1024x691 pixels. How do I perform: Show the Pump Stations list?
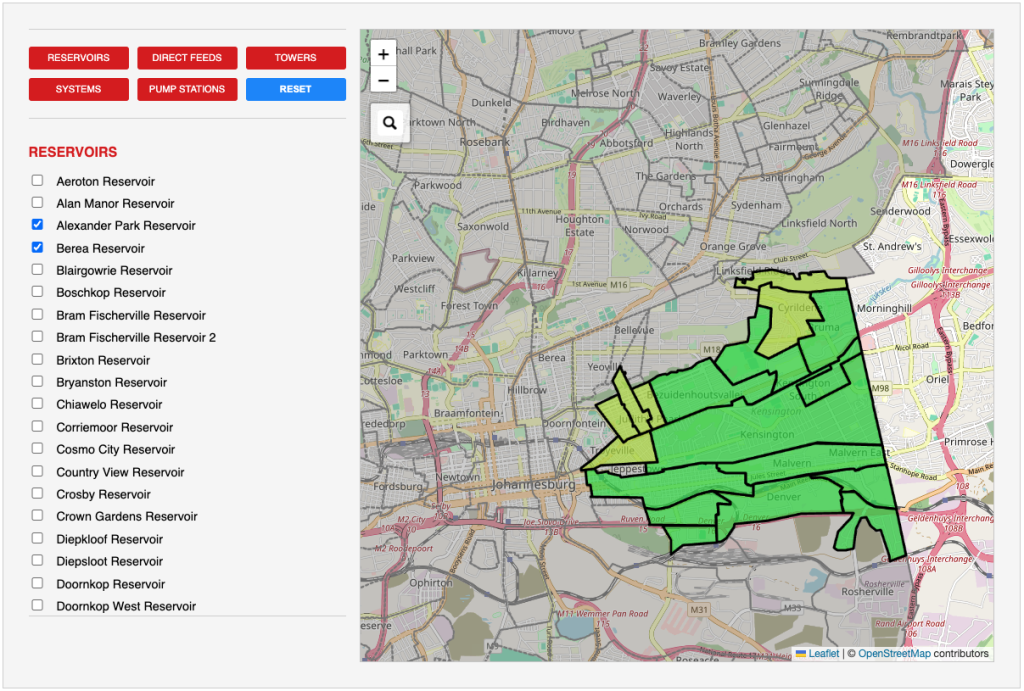point(187,89)
